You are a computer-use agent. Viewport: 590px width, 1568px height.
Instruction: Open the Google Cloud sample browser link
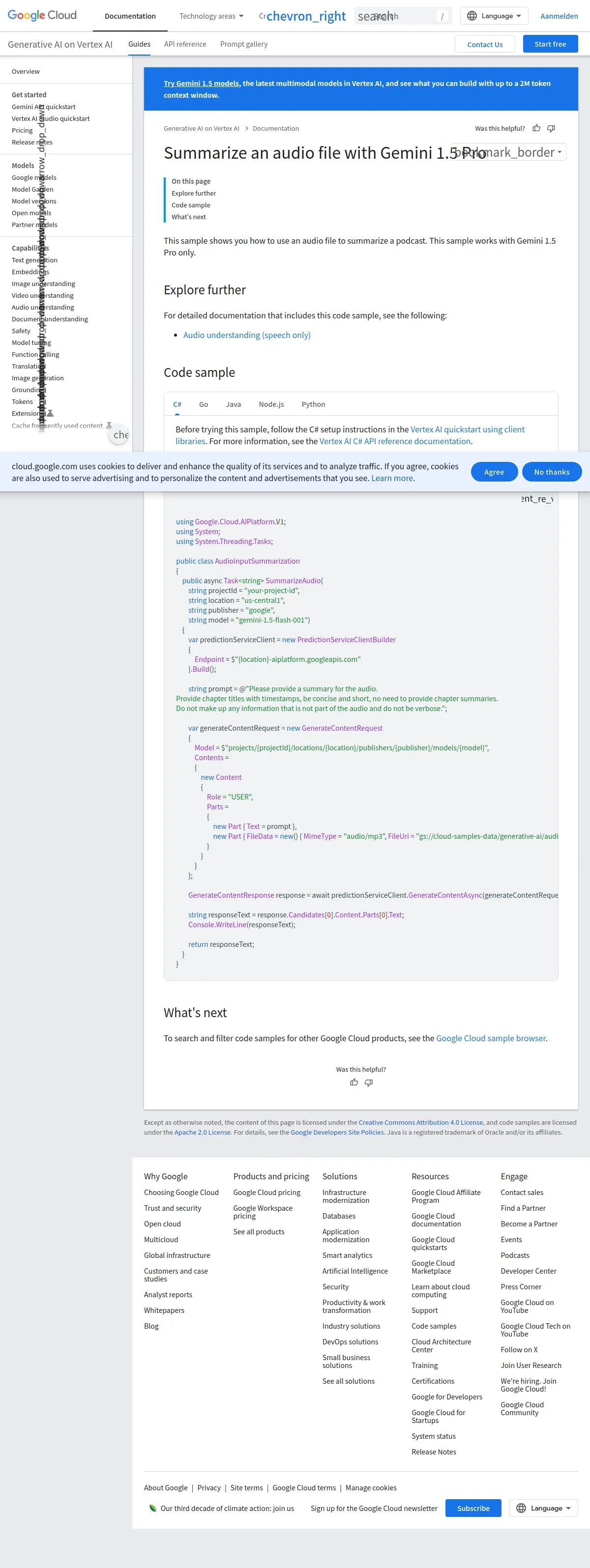click(x=491, y=1038)
